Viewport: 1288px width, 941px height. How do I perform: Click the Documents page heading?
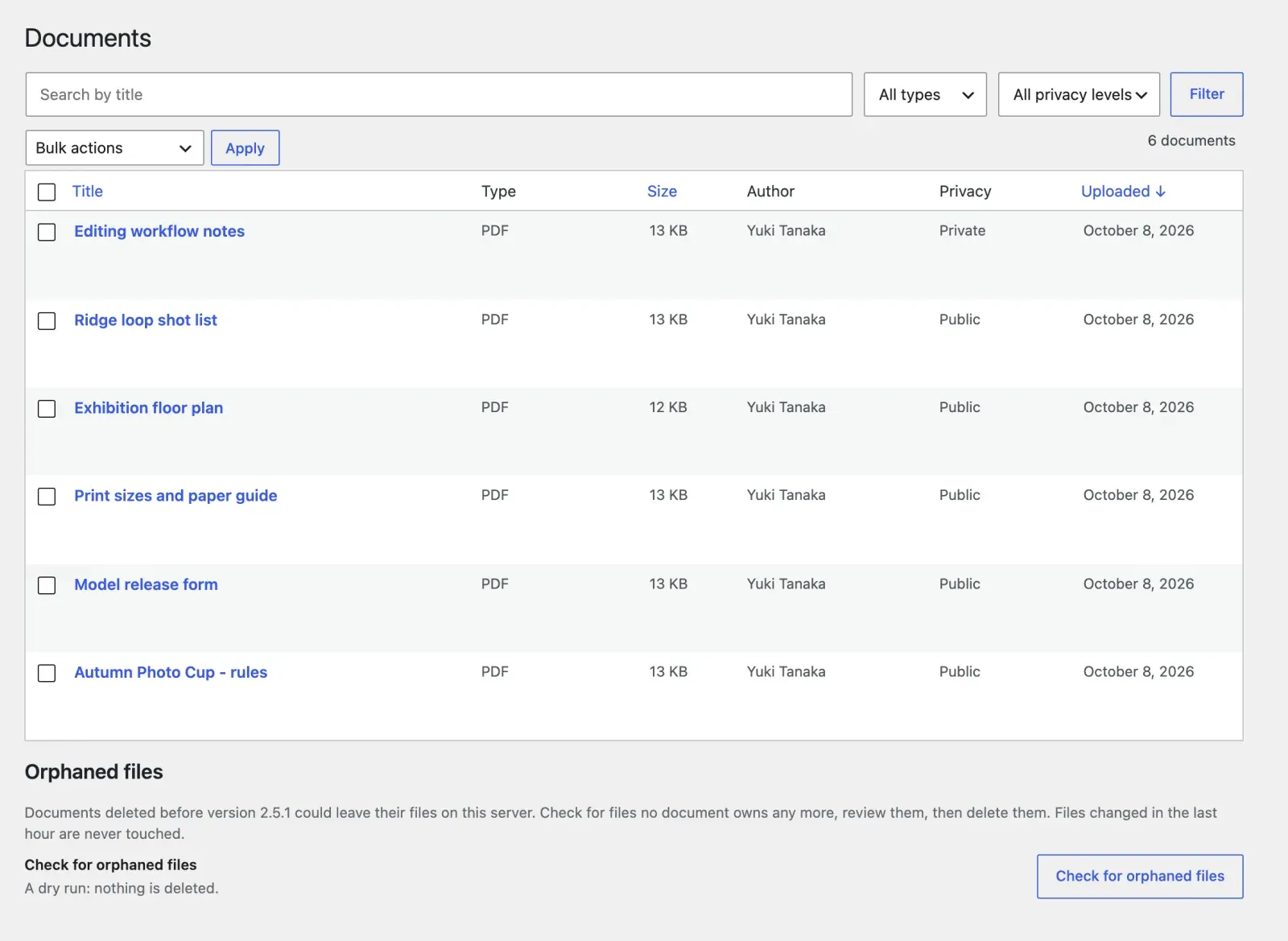click(x=88, y=38)
